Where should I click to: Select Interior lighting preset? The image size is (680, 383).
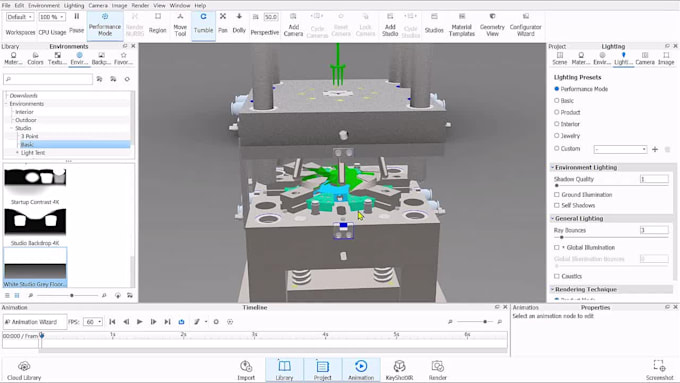(x=556, y=124)
